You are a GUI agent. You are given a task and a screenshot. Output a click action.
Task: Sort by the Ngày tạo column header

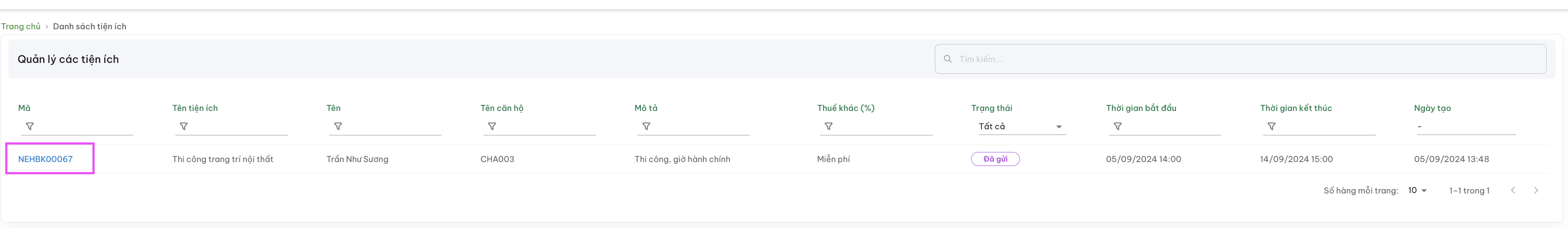click(x=1432, y=108)
